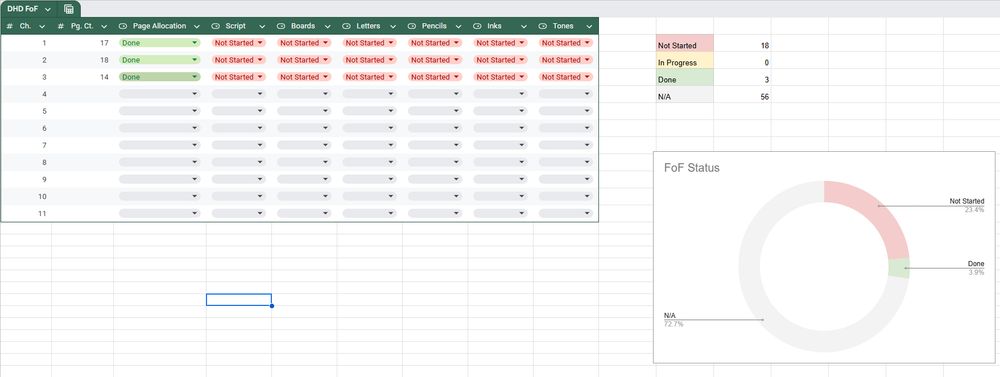Open the empty Script dropdown in row 5
The height and width of the screenshot is (377, 1000).
click(239, 111)
